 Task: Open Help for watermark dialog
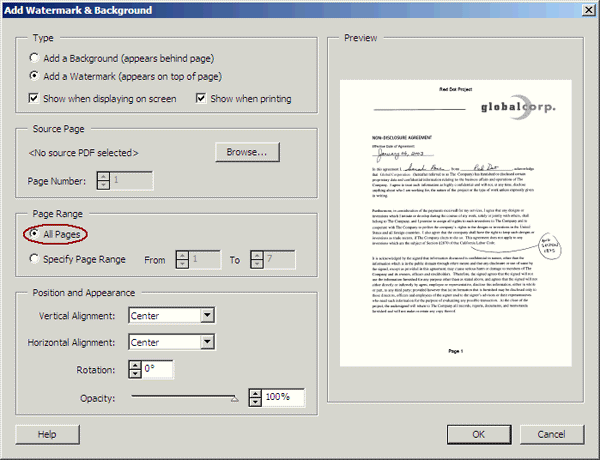pyautogui.click(x=46, y=435)
